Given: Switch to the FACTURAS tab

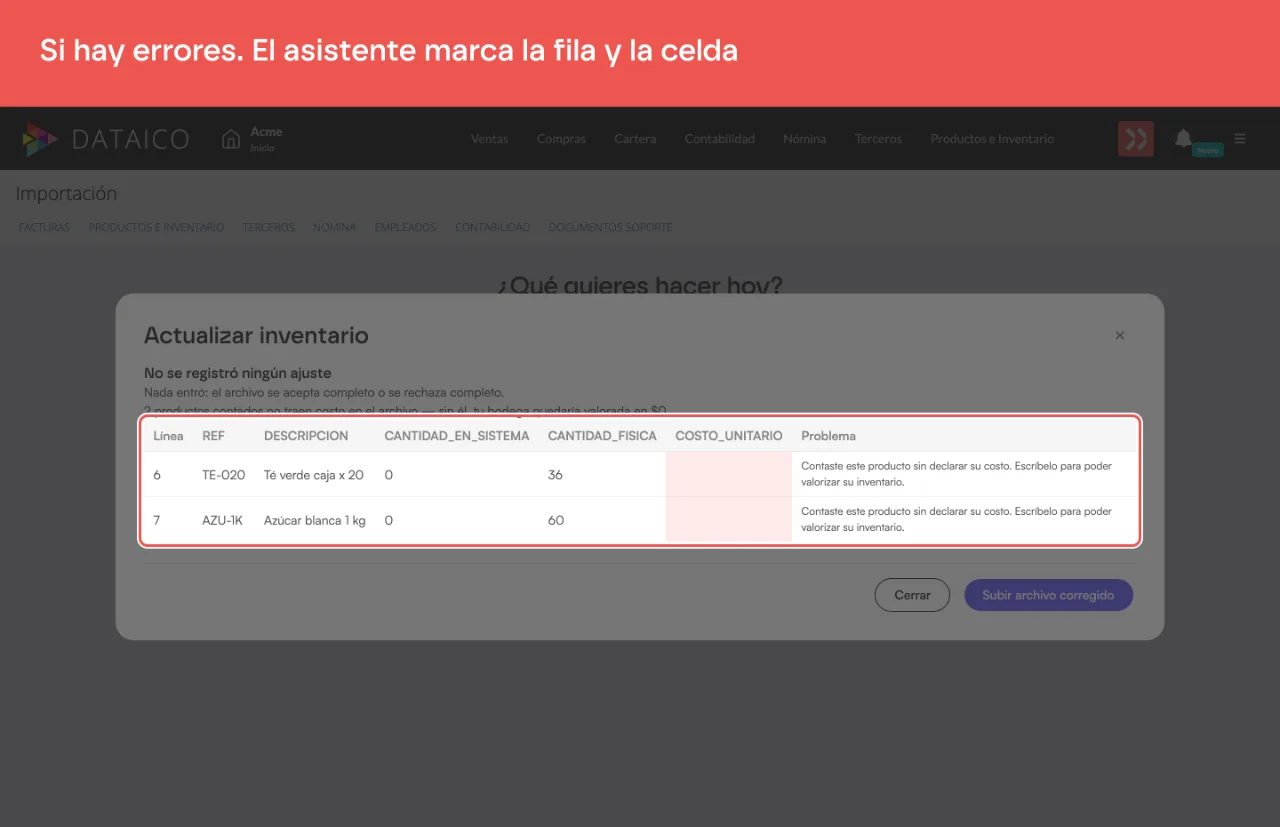Looking at the screenshot, I should (x=44, y=227).
